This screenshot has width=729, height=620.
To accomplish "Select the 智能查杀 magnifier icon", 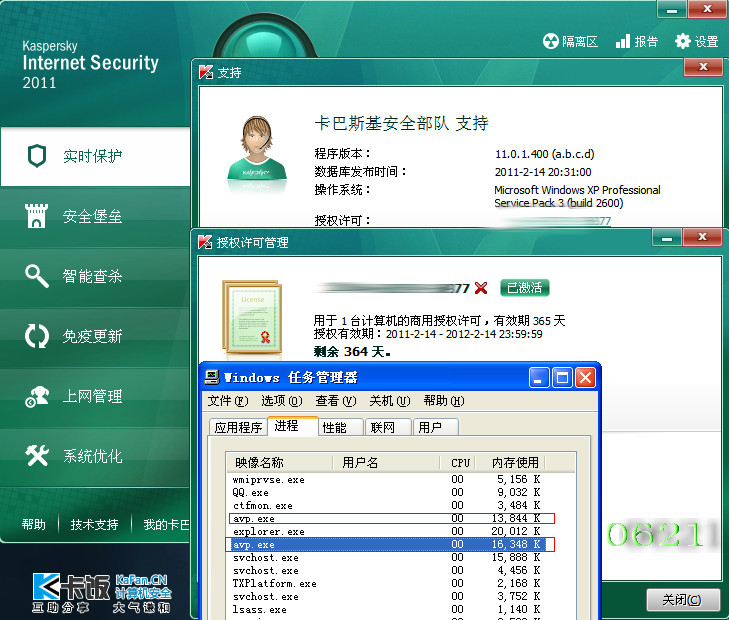I will coord(37,276).
